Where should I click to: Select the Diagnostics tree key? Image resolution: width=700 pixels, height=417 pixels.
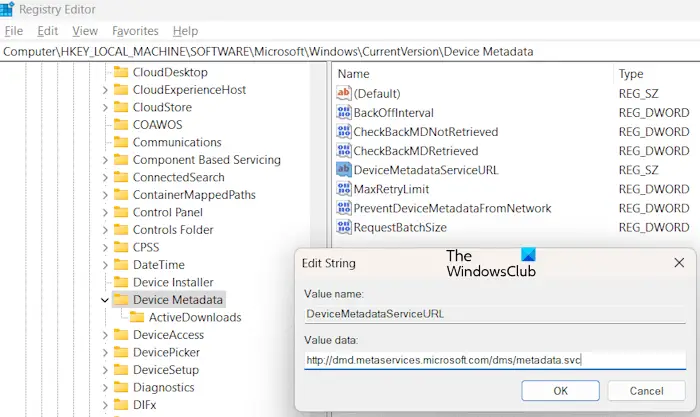tap(163, 387)
